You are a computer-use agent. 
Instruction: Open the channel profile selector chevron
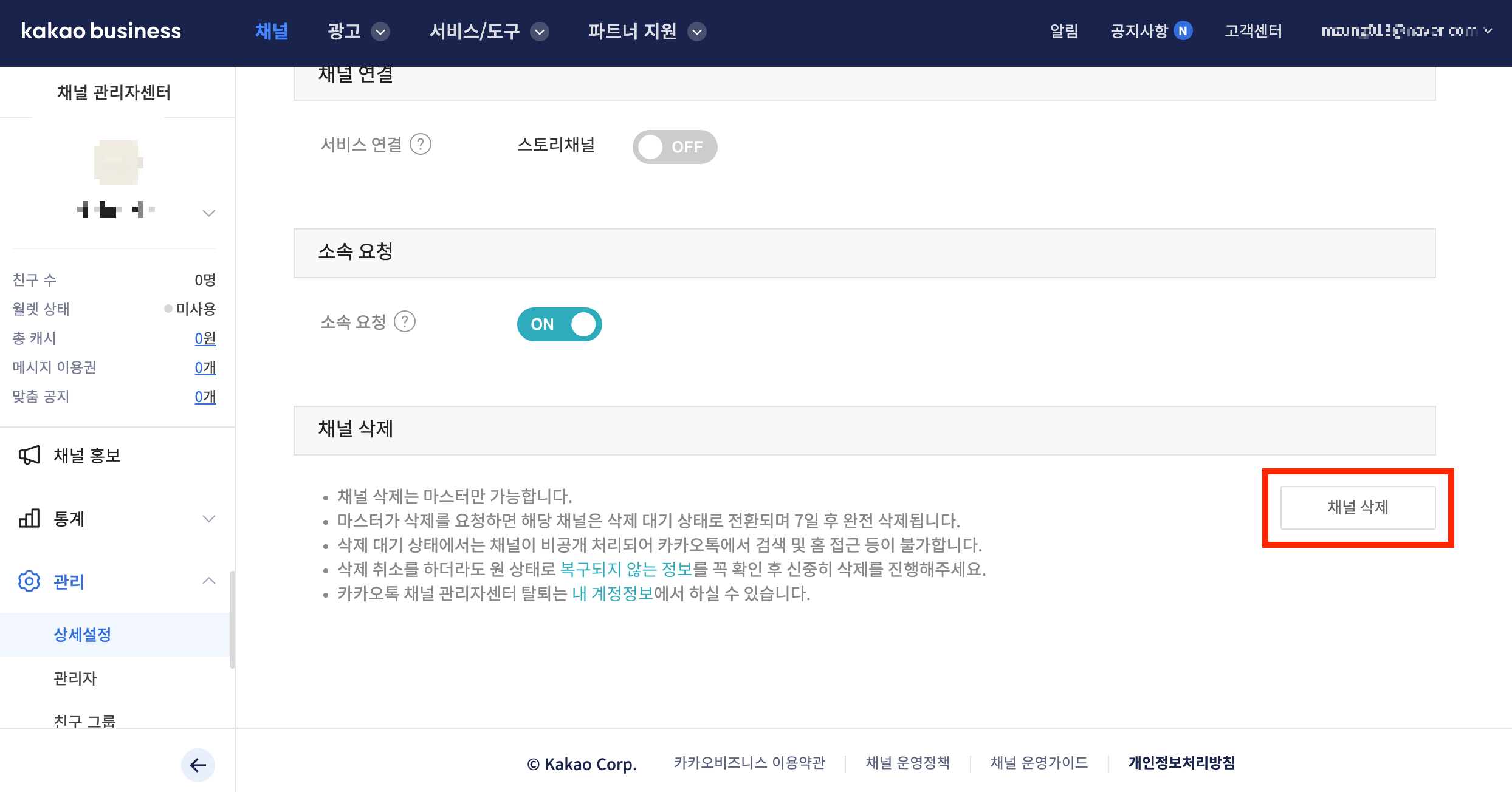click(x=208, y=213)
